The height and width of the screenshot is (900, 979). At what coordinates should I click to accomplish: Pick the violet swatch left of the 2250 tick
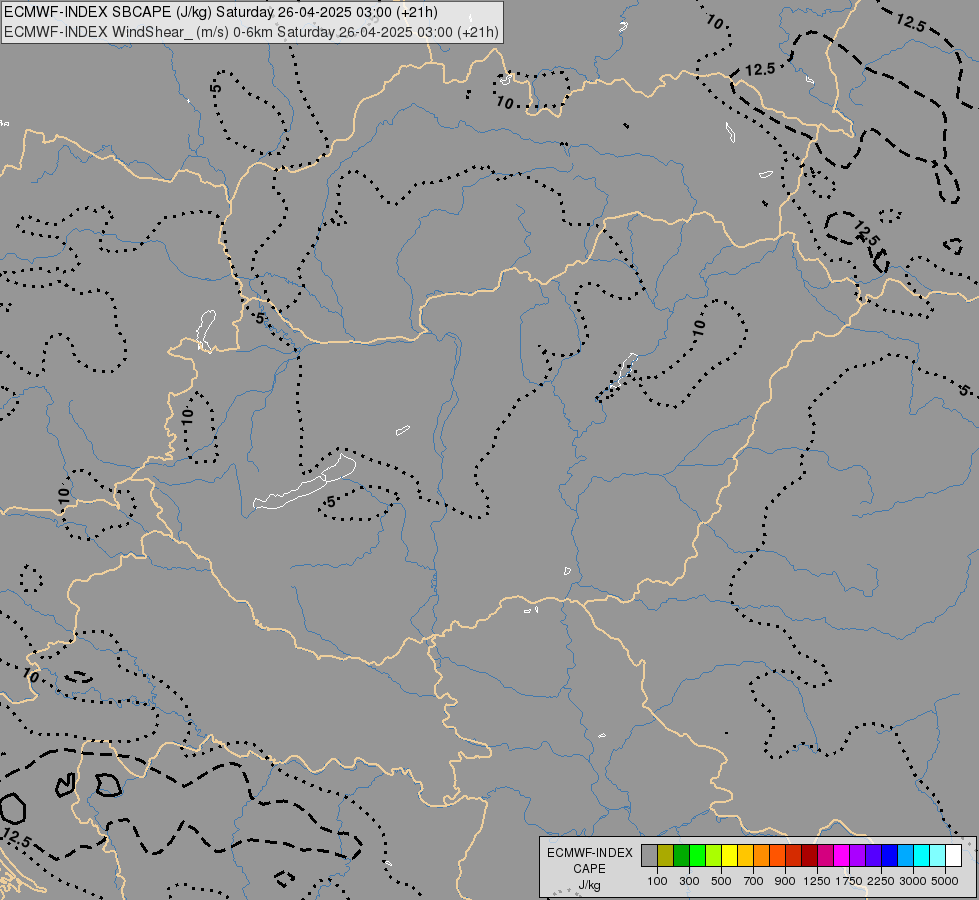point(873,855)
